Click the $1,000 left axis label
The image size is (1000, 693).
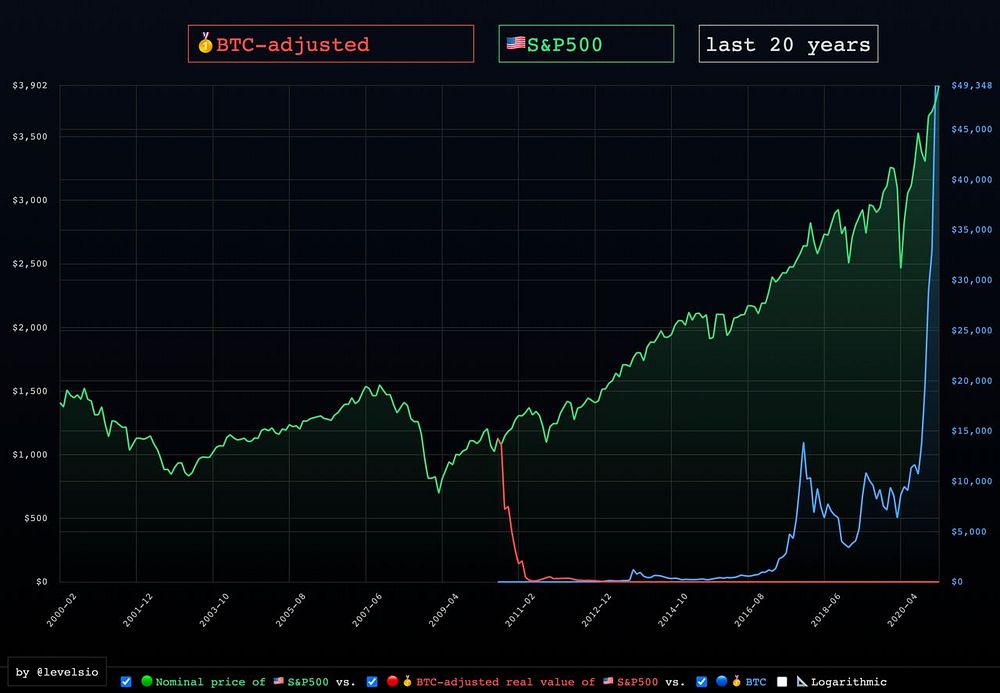click(x=30, y=455)
